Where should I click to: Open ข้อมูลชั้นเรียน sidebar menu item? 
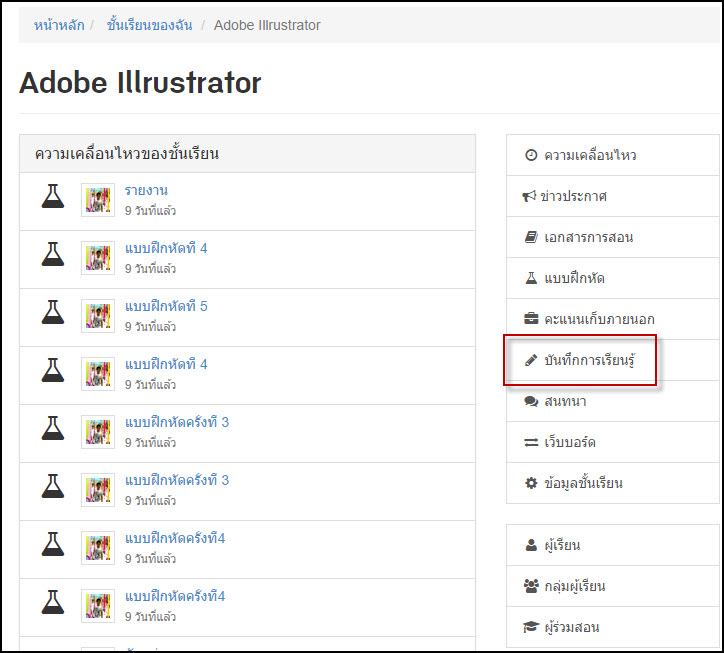click(613, 483)
